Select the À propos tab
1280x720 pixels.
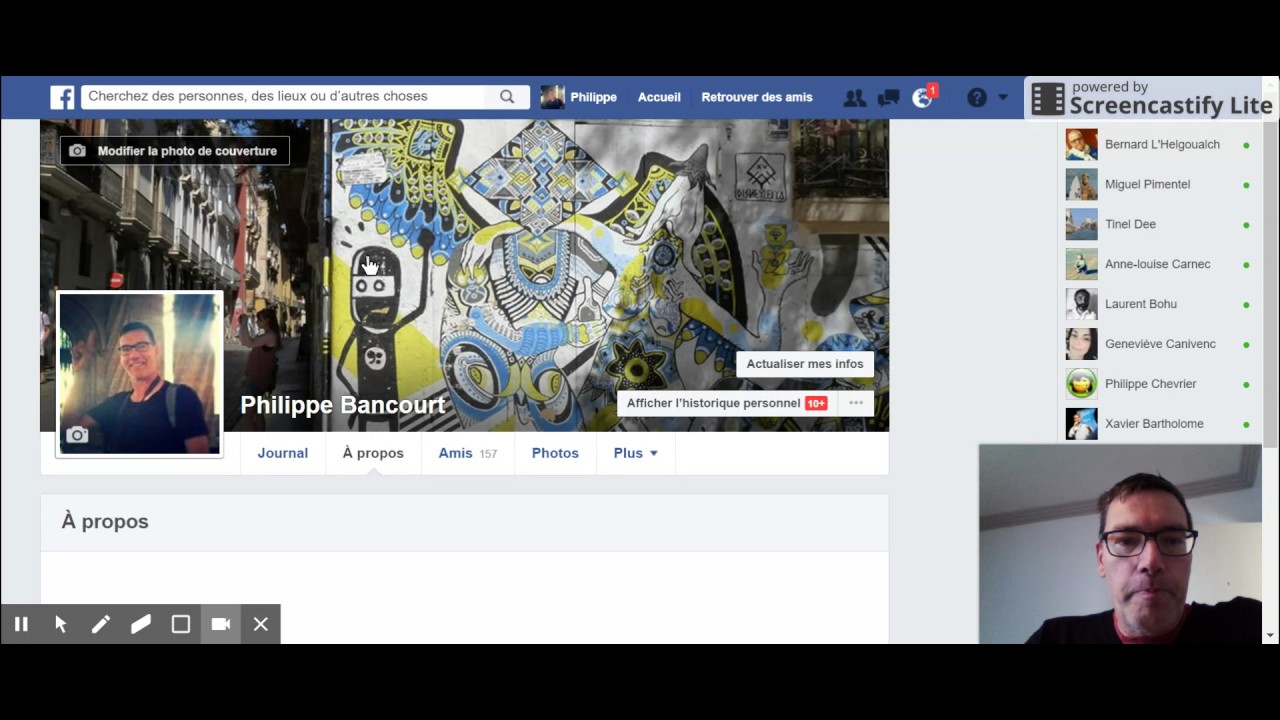[x=373, y=453]
